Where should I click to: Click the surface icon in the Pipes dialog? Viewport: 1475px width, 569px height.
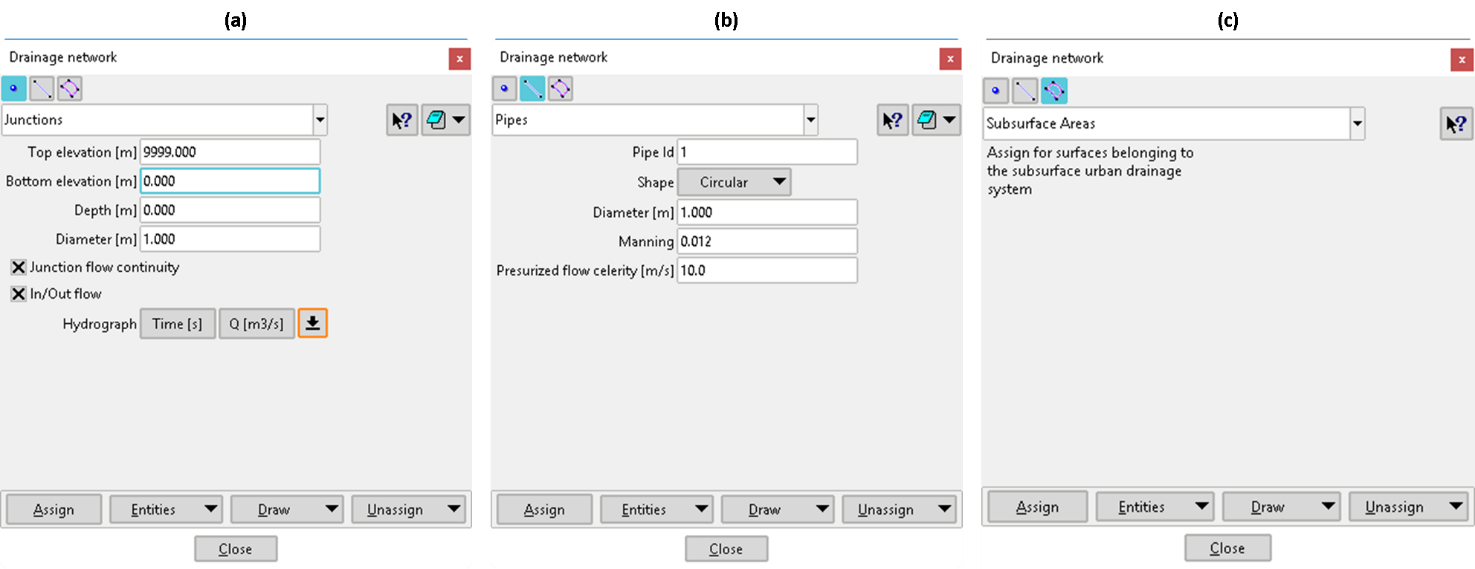coord(560,89)
